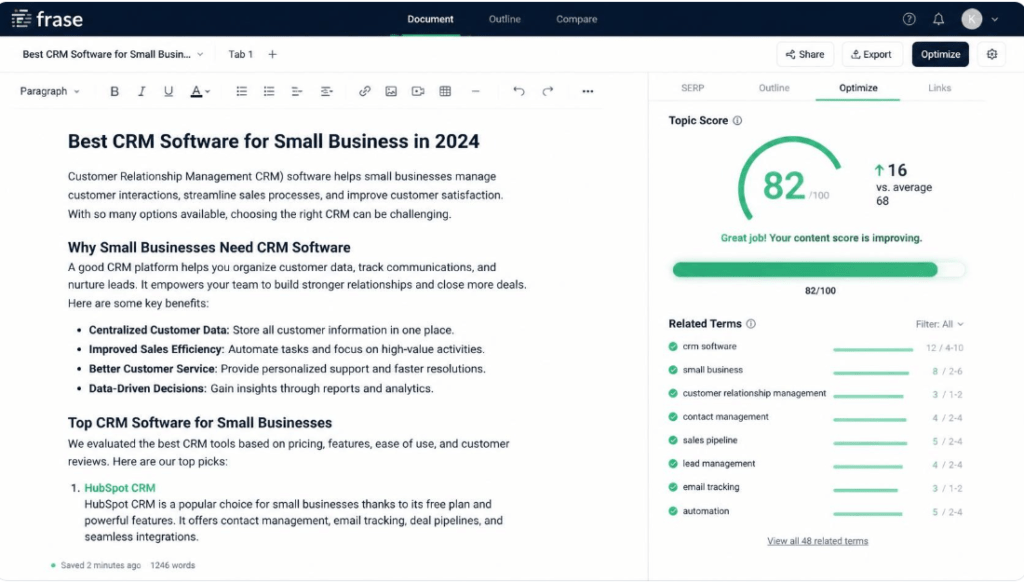Image resolution: width=1024 pixels, height=583 pixels.
Task: Select the 'sales pipeline' related term
Action: point(710,441)
